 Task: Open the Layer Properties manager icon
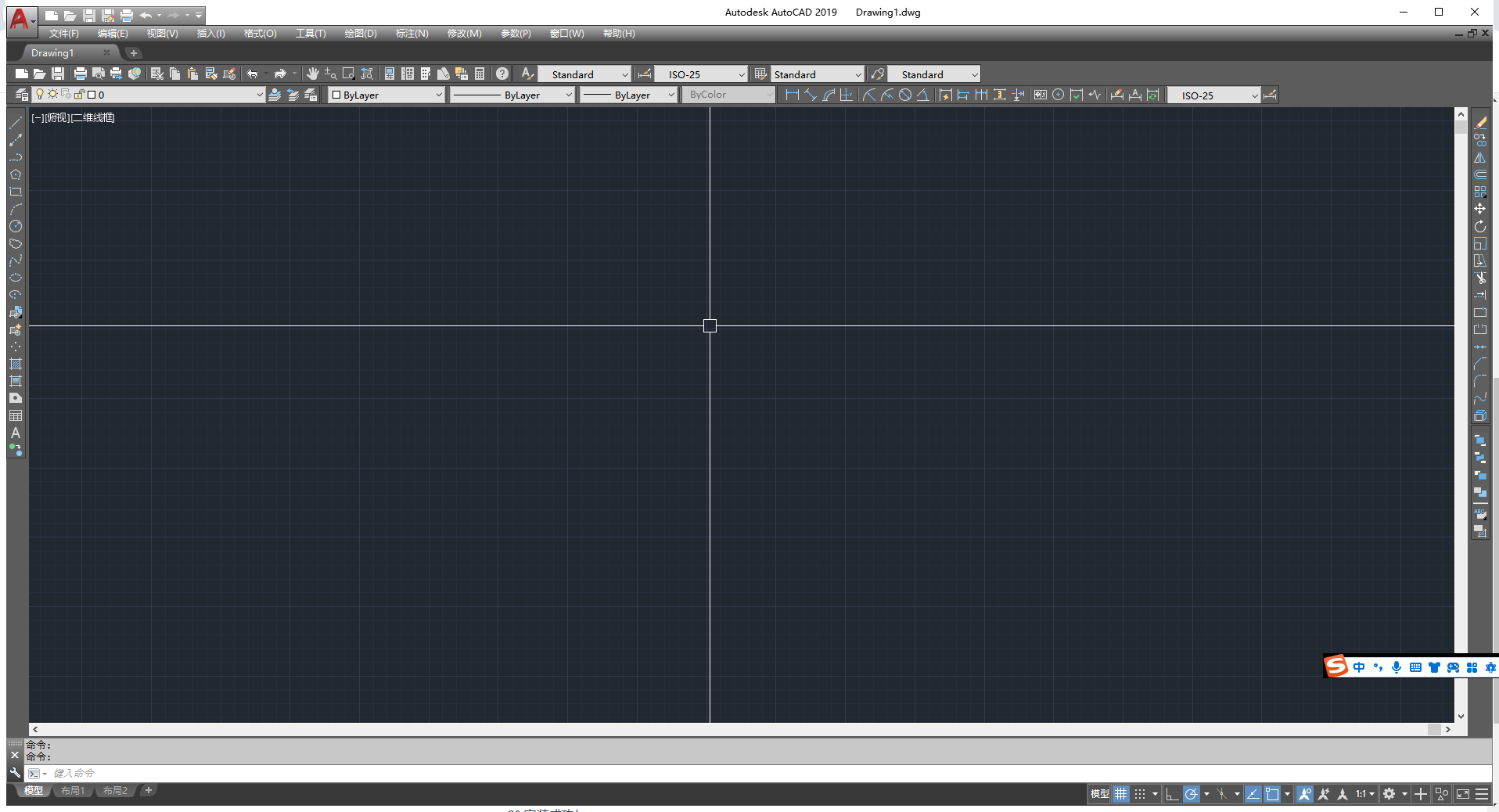(21, 95)
